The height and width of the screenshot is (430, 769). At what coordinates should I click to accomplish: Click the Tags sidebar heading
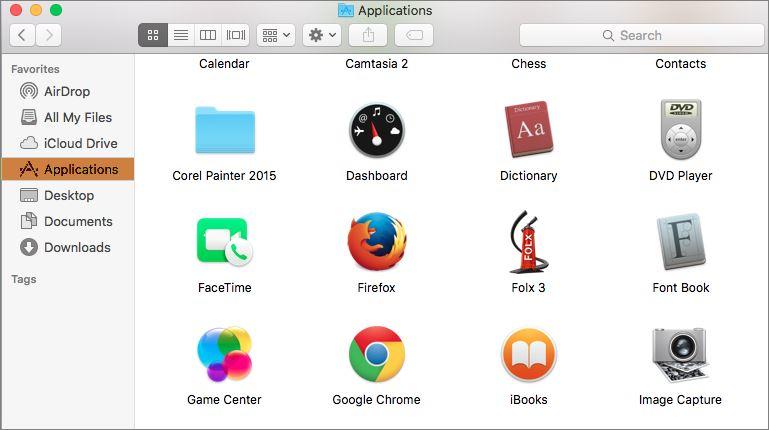[24, 279]
